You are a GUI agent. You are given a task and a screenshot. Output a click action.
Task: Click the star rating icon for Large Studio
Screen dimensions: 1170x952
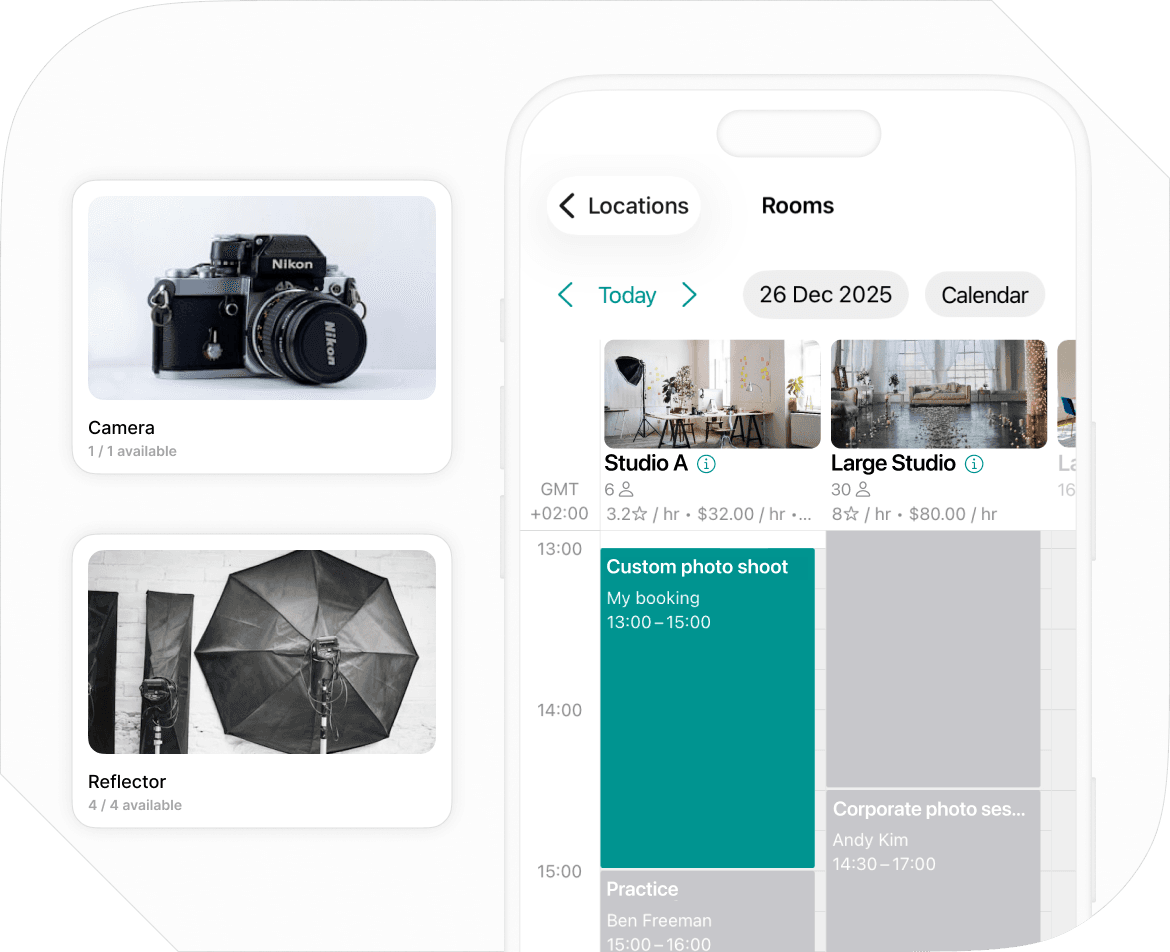pos(852,513)
